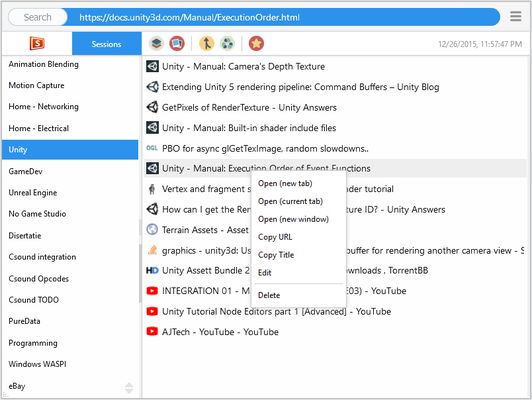This screenshot has width=532, height=400.
Task: Open the Disertatie session
Action: pos(70,235)
